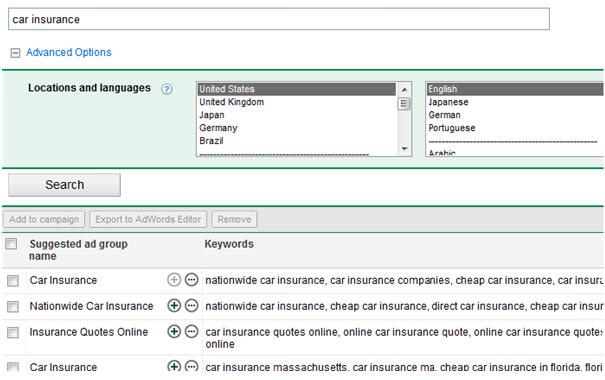The width and height of the screenshot is (605, 380).
Task: Check the Insurance Quotes Online checkbox
Action: pos(13,332)
